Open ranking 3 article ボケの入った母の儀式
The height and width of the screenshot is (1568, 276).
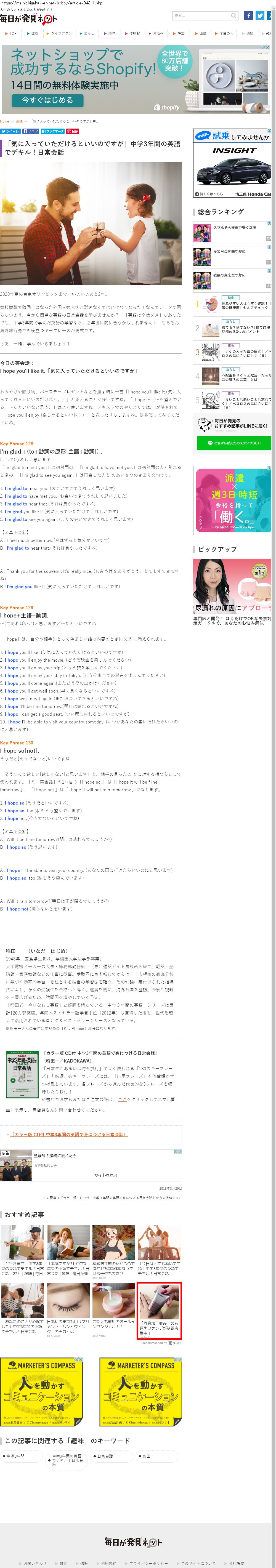point(247,353)
